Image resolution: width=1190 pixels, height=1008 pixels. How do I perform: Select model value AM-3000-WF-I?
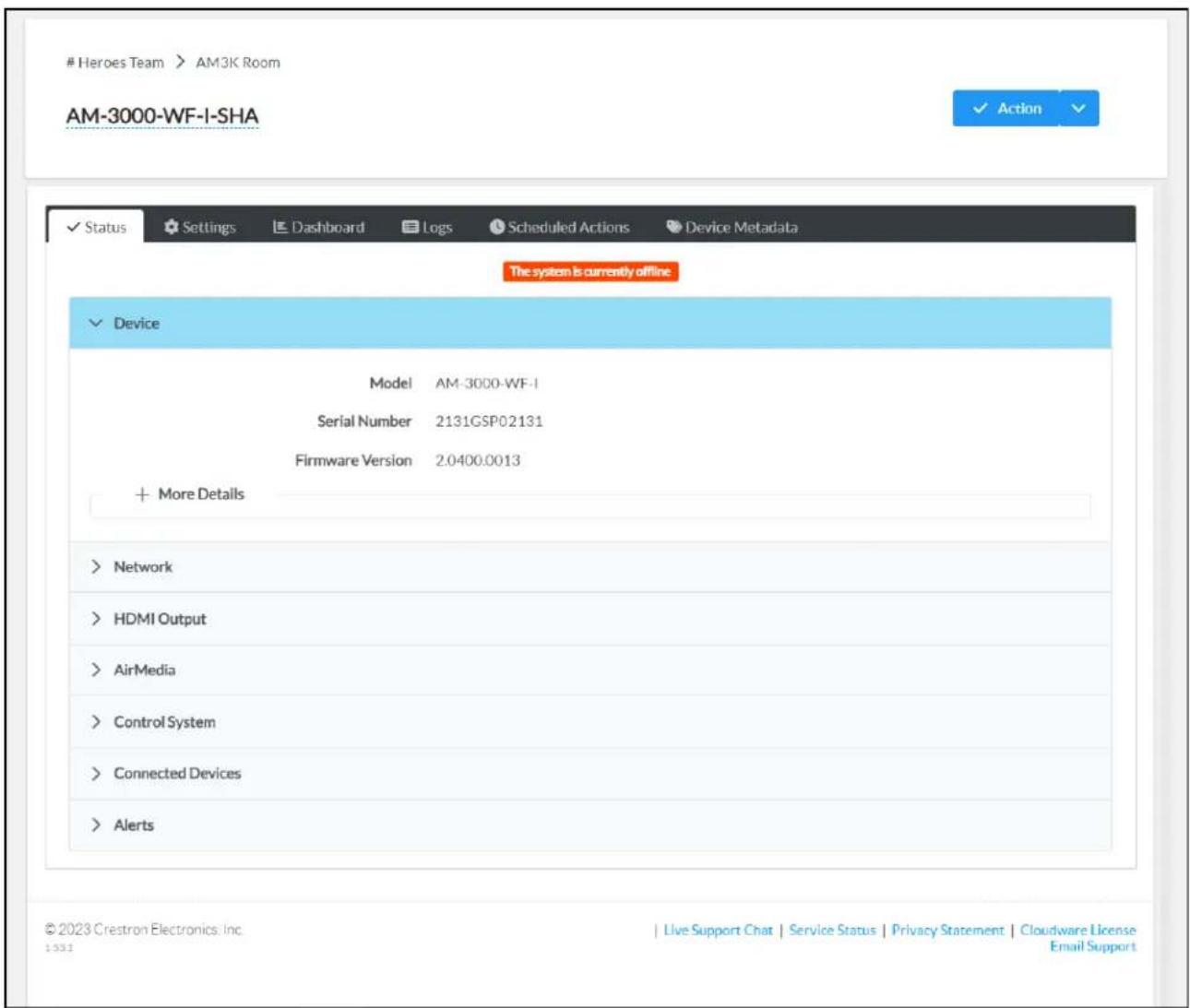(487, 383)
